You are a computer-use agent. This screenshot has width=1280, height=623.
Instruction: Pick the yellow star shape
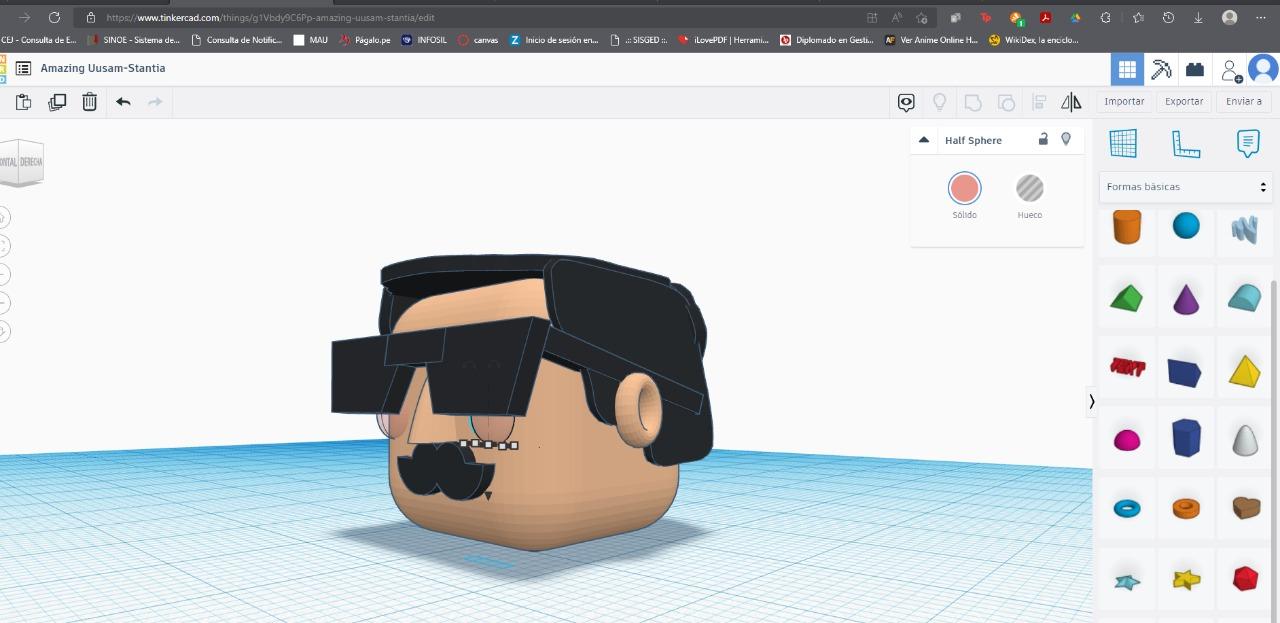point(1186,579)
